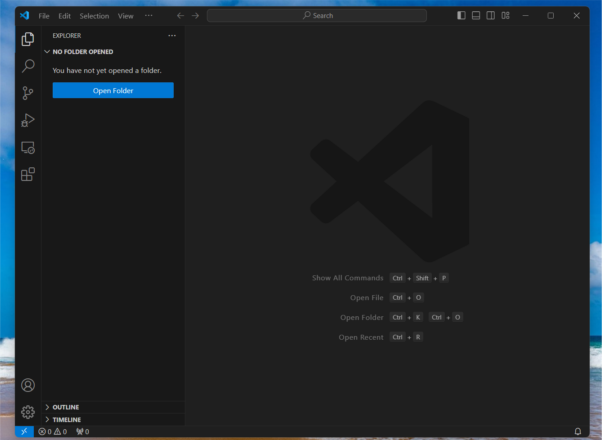Open notifications bell in status bar
The height and width of the screenshot is (440, 602).
tap(577, 432)
